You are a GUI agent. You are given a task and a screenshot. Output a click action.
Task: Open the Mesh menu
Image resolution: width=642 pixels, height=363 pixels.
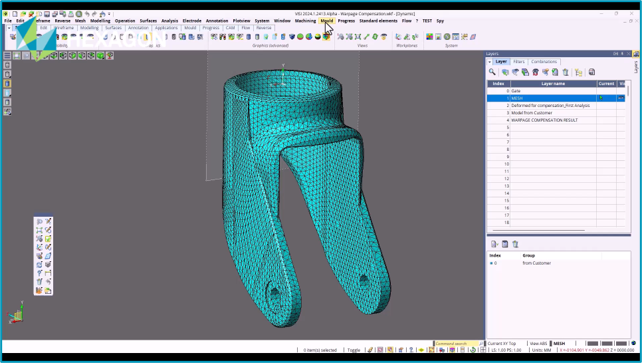[x=80, y=20]
